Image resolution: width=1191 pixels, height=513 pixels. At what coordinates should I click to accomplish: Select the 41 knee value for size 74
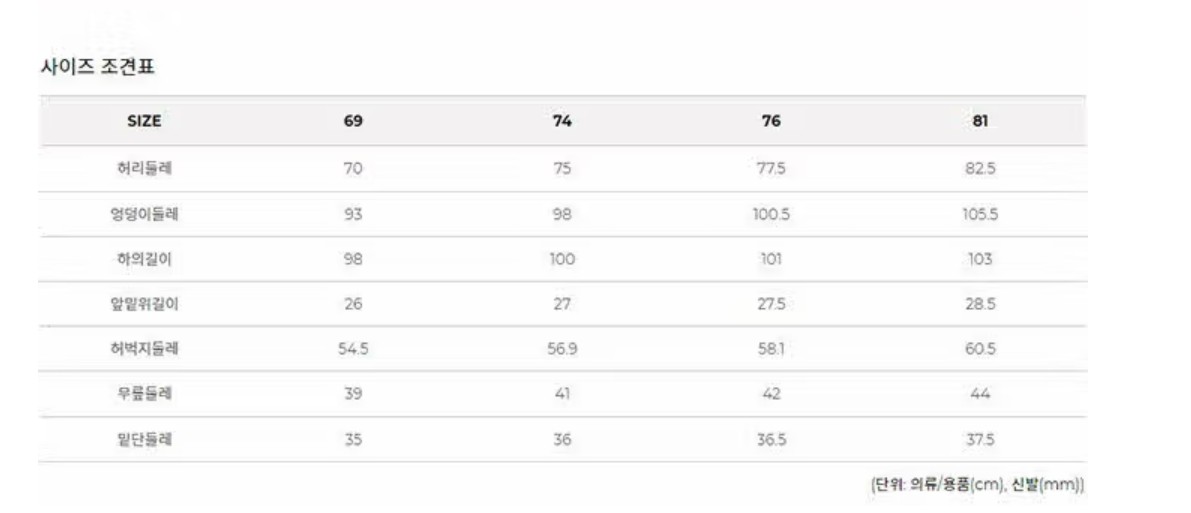(x=562, y=394)
